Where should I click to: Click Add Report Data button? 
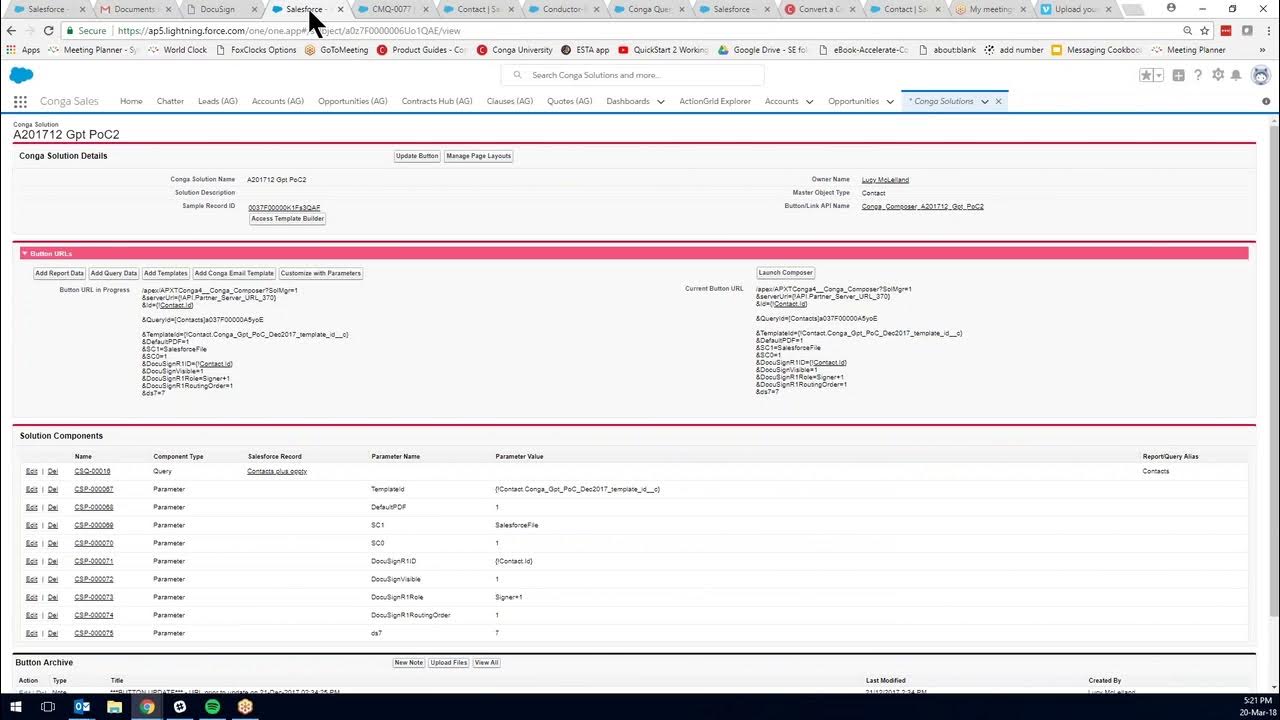pyautogui.click(x=60, y=273)
